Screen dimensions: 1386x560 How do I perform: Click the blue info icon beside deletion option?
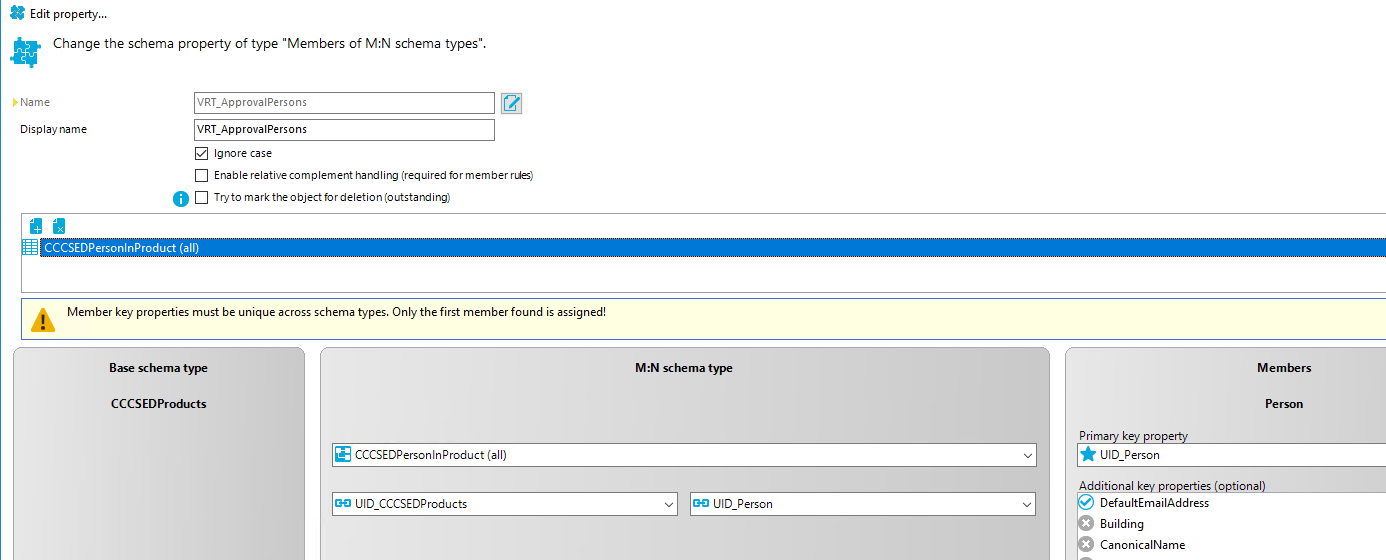click(181, 198)
